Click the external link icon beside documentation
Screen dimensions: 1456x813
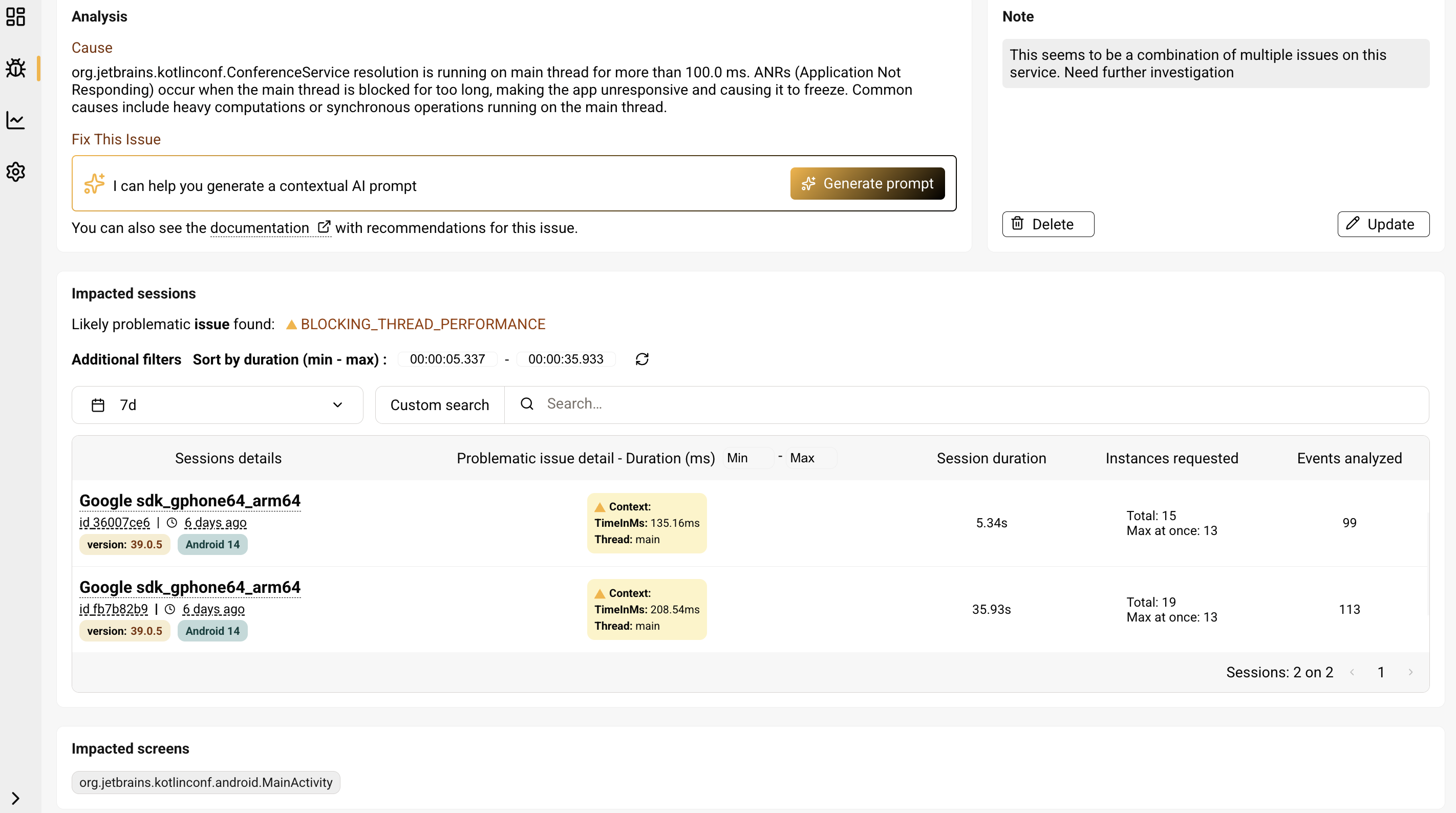324,227
